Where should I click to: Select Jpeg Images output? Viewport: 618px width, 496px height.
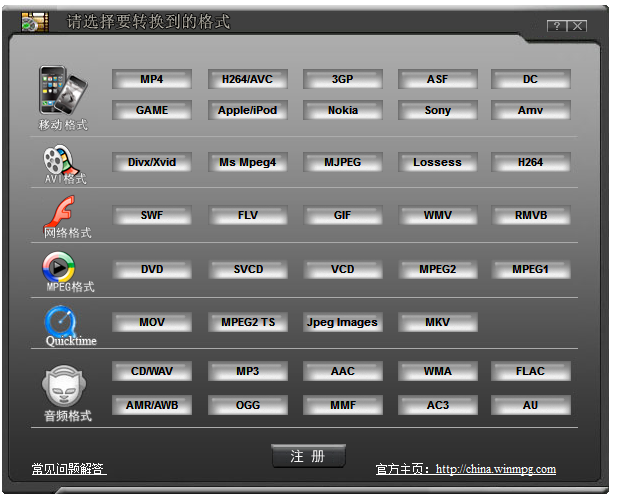click(x=343, y=322)
